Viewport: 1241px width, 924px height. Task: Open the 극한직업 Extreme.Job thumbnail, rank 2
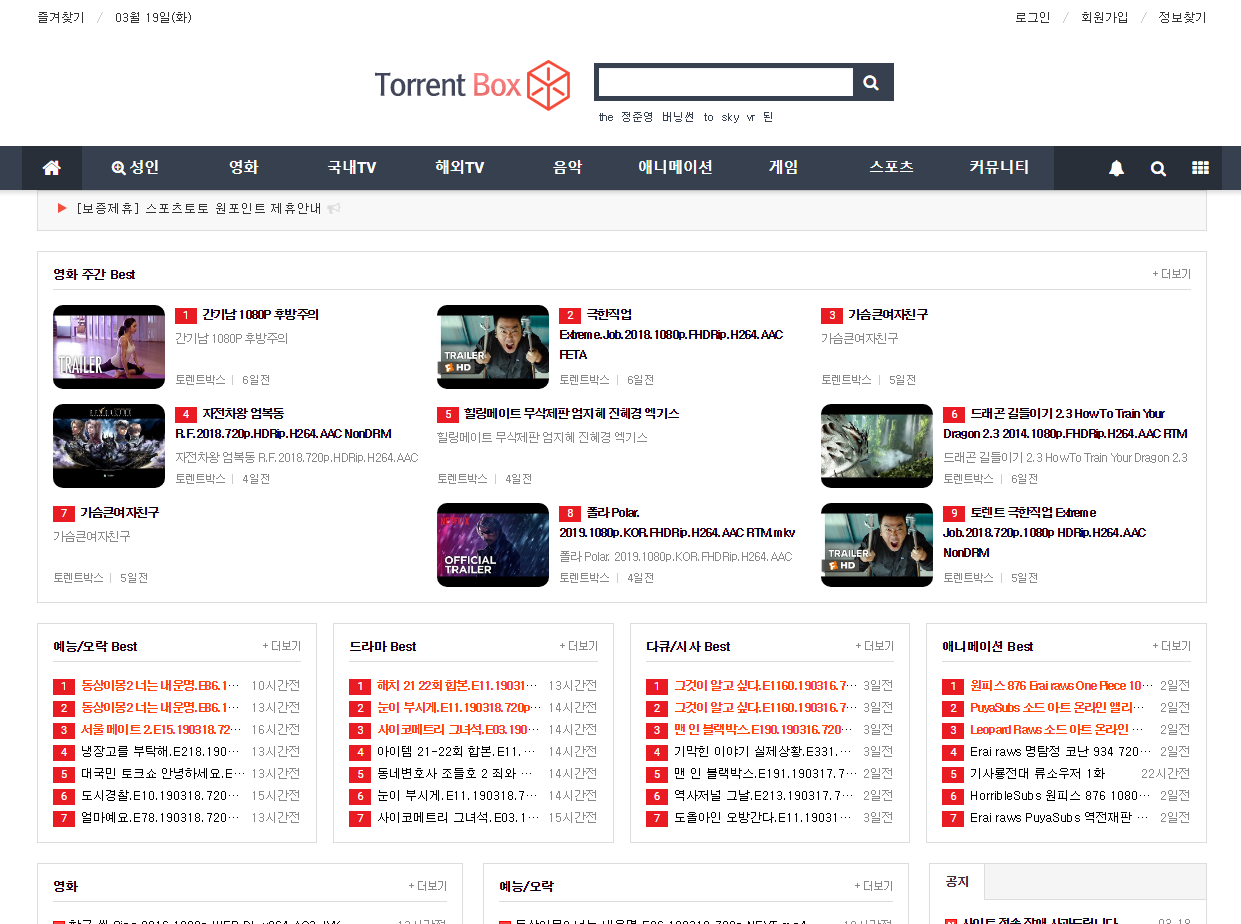(493, 347)
